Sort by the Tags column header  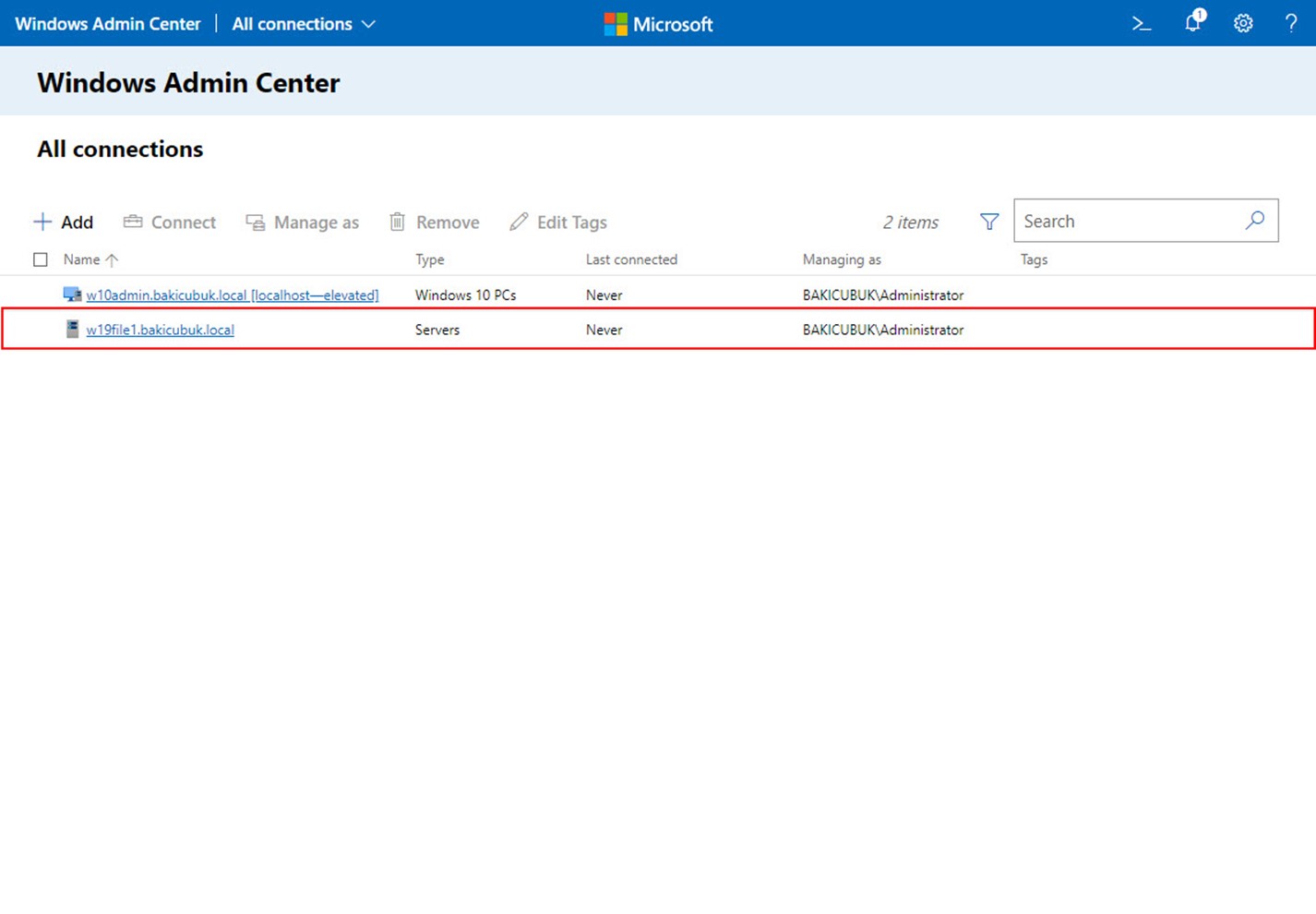[1034, 259]
